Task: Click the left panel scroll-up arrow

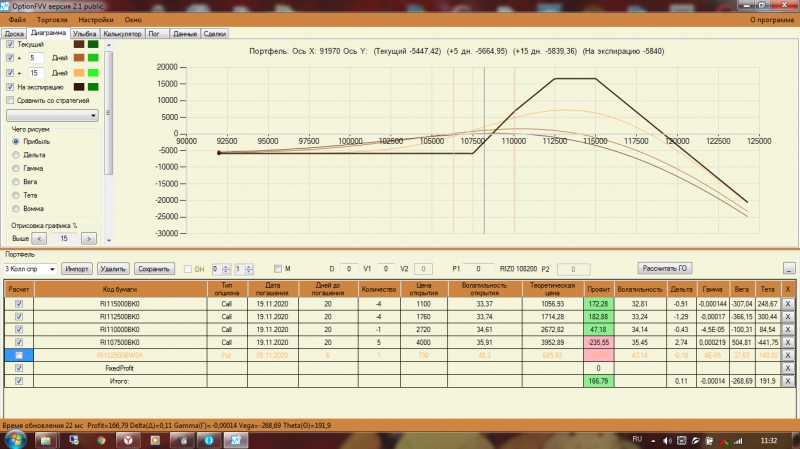Action: click(109, 45)
